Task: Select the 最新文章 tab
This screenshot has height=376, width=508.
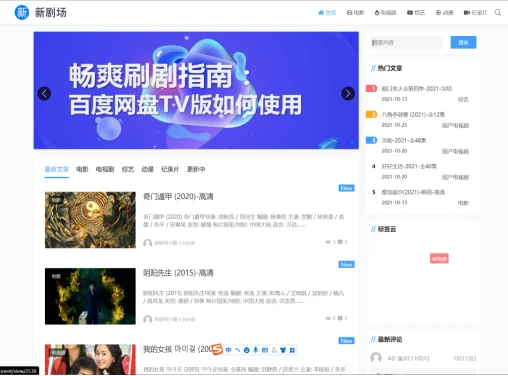Action: point(57,169)
